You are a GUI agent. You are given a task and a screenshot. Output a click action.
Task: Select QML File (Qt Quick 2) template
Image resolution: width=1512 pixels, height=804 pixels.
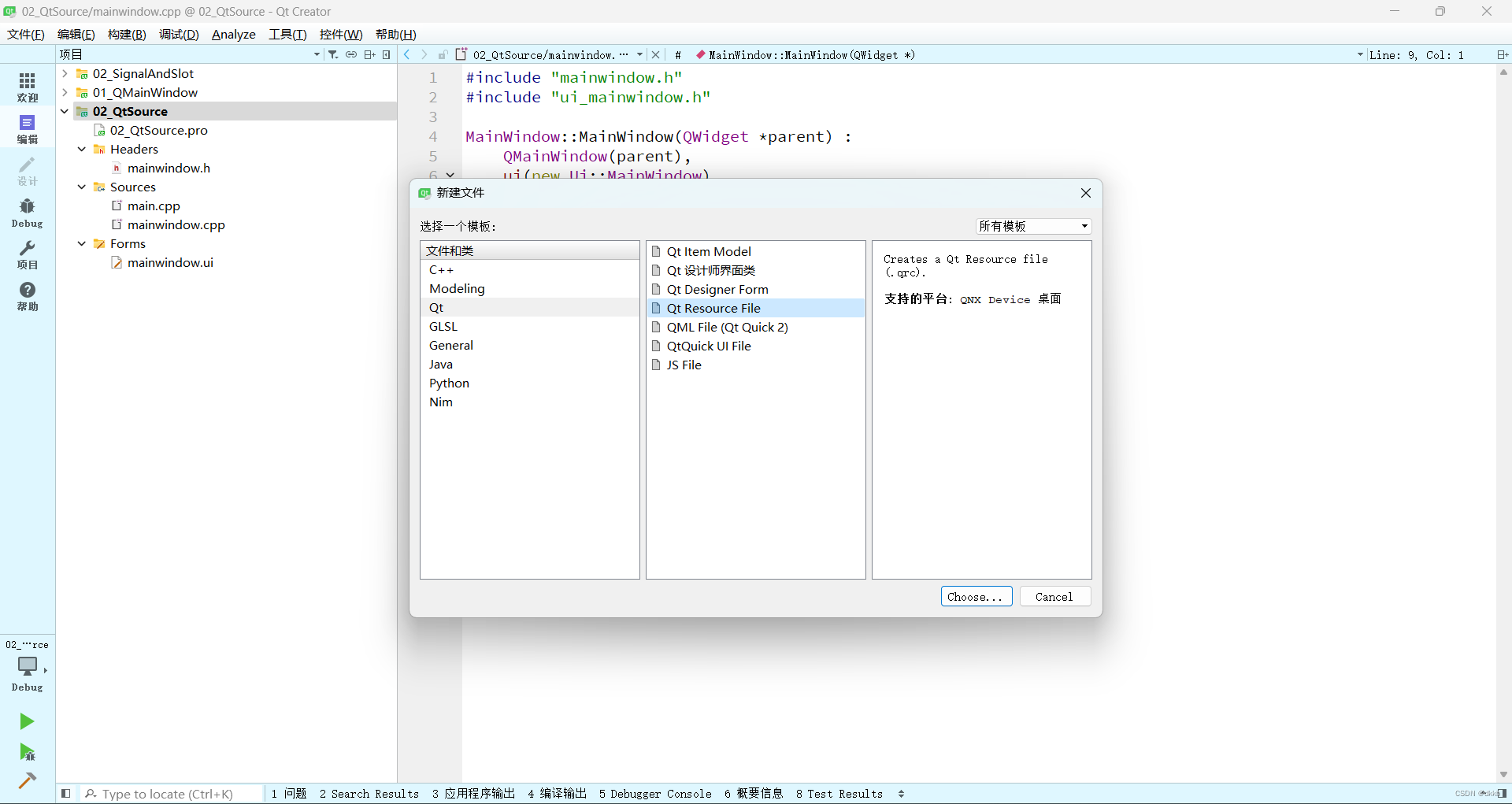(x=755, y=327)
